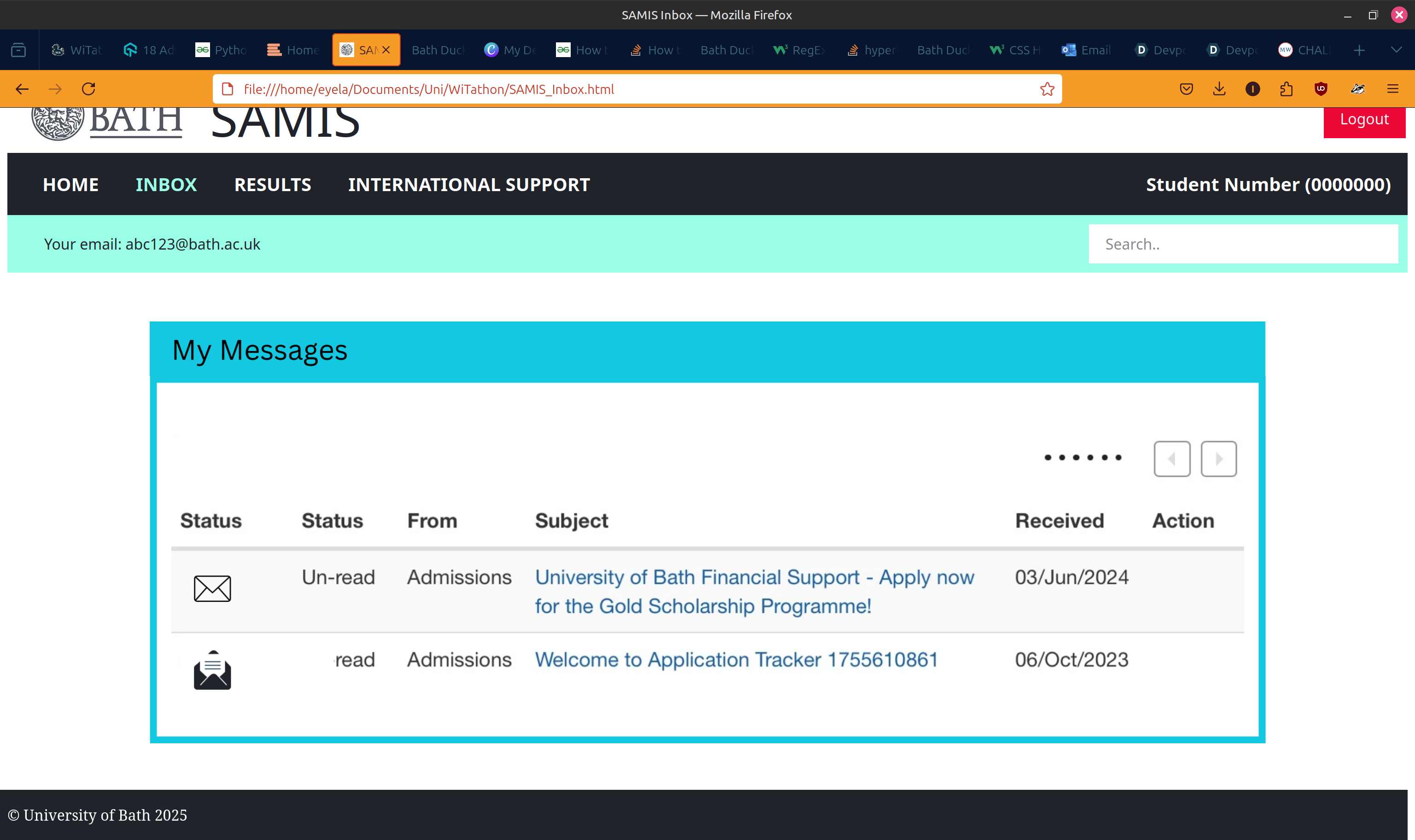Viewport: 1415px width, 840px height.
Task: Click the Search input field
Action: (1242, 244)
